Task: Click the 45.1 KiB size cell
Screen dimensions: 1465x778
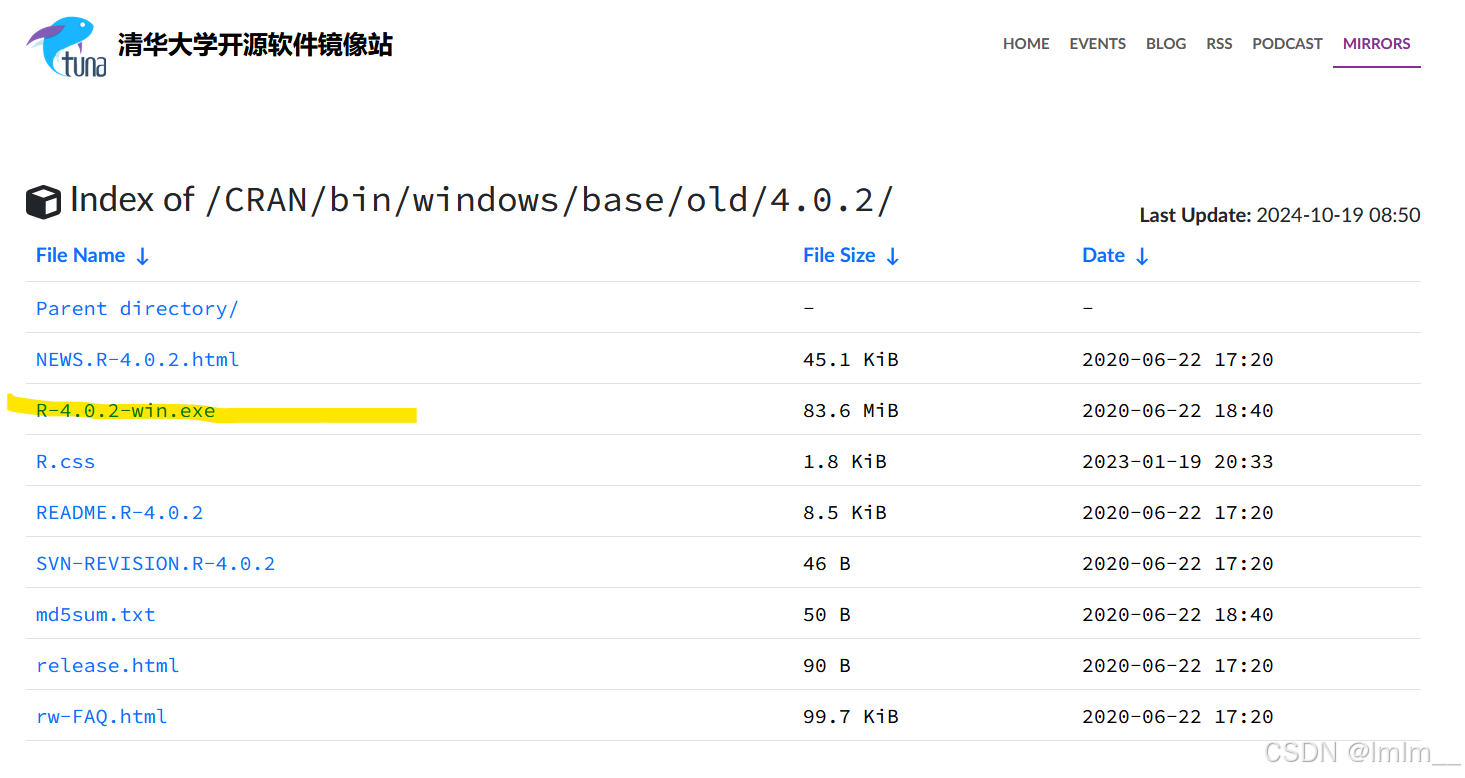Action: click(850, 359)
